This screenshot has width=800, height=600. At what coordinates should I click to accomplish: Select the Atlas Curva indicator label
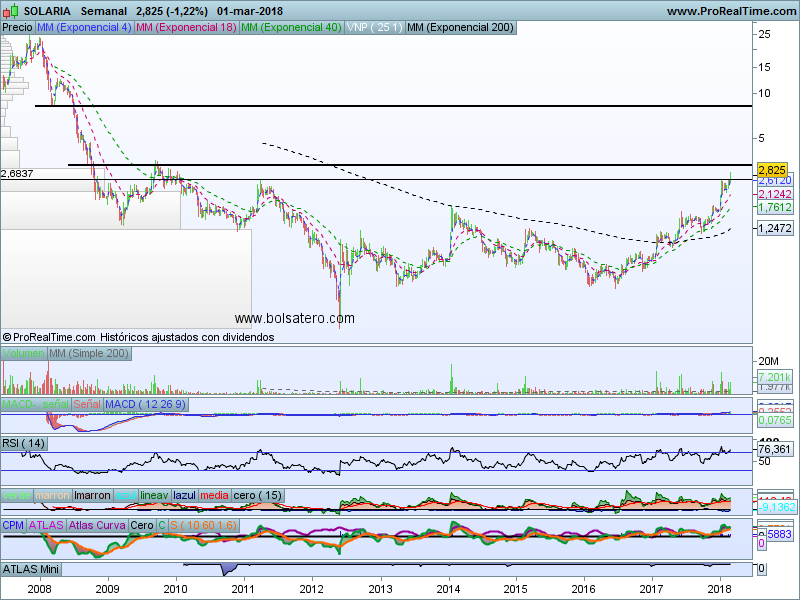pyautogui.click(x=97, y=525)
